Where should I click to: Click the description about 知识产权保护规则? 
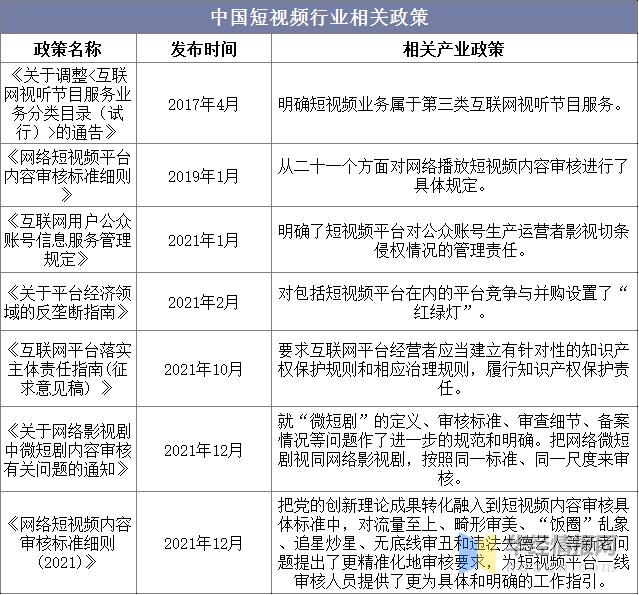coord(454,369)
